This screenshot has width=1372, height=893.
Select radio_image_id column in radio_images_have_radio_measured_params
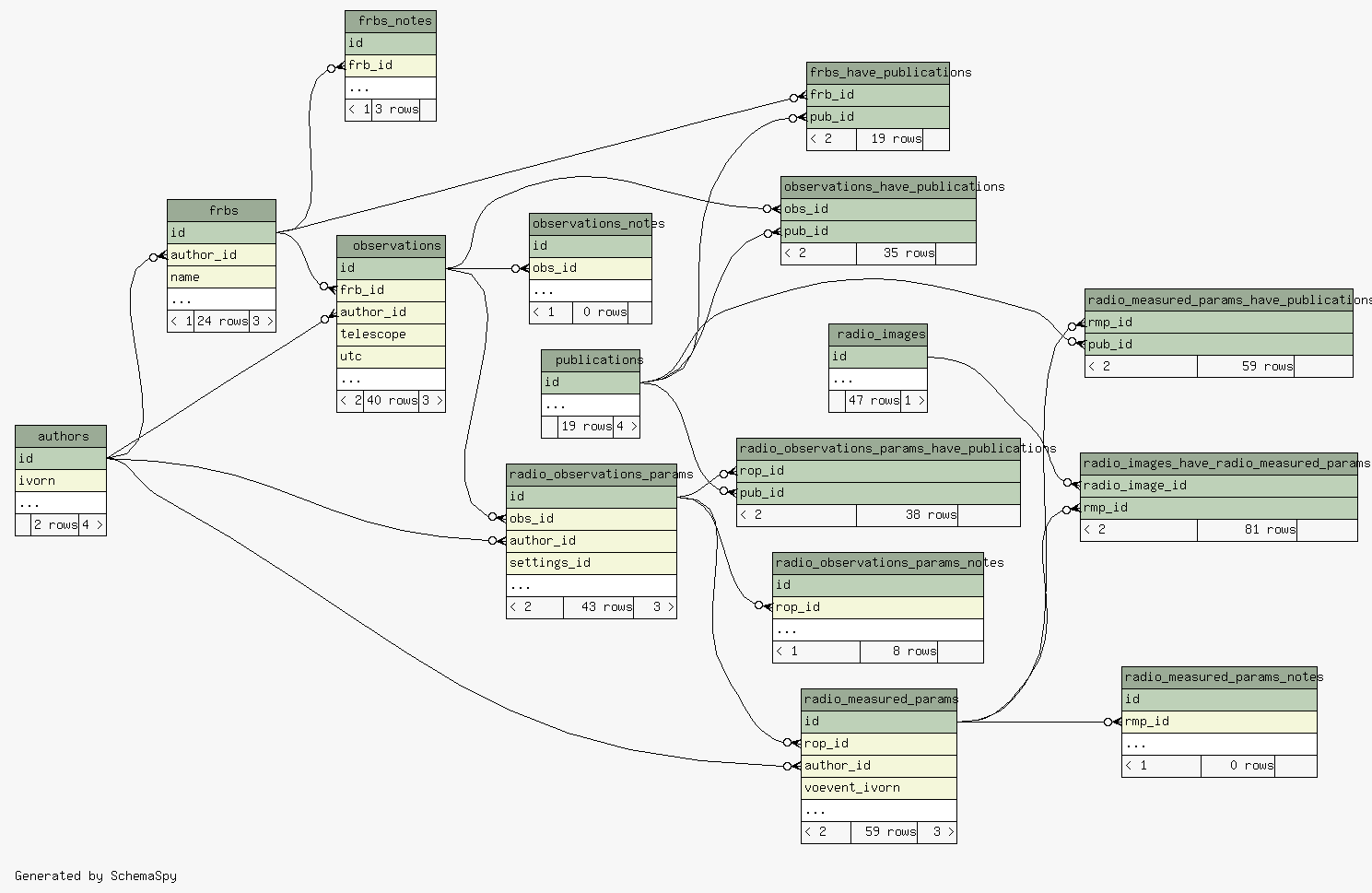(x=1219, y=486)
